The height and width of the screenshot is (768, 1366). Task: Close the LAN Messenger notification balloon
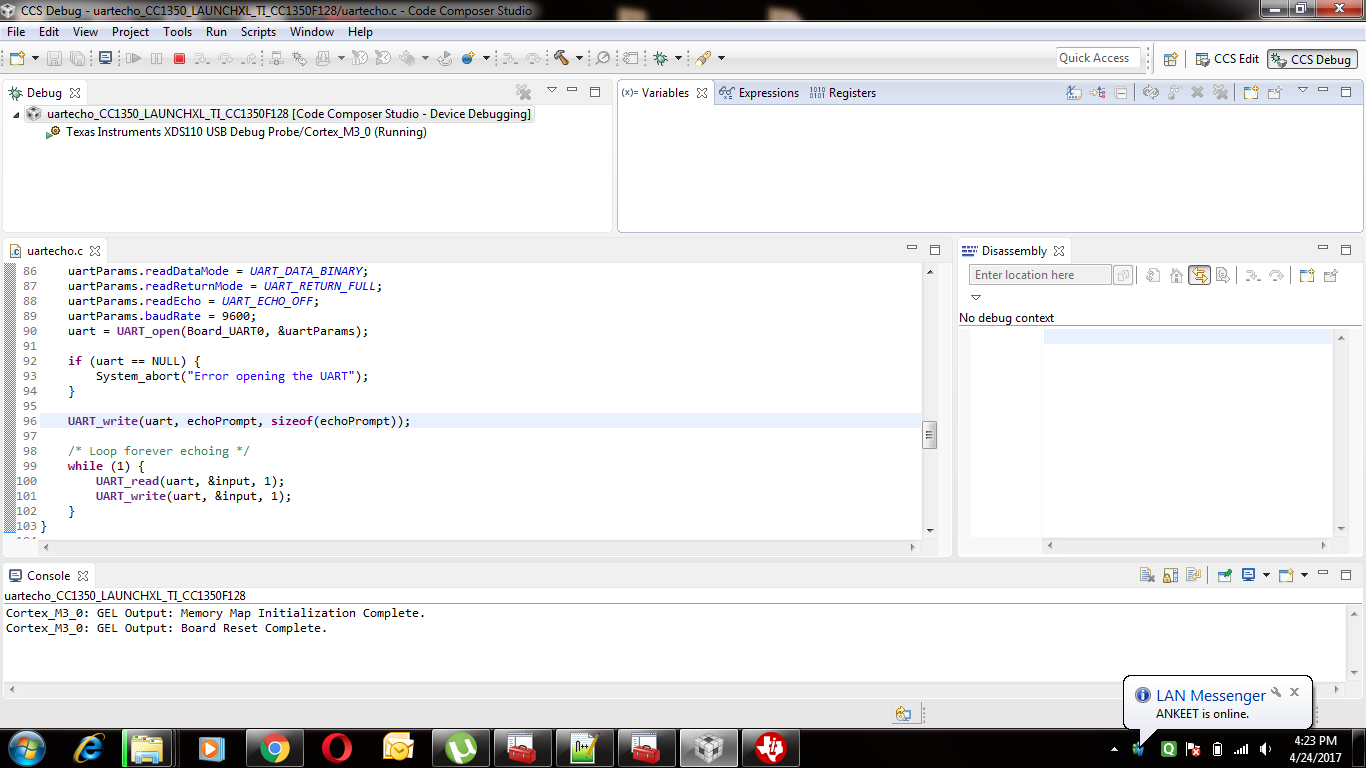pos(1294,691)
